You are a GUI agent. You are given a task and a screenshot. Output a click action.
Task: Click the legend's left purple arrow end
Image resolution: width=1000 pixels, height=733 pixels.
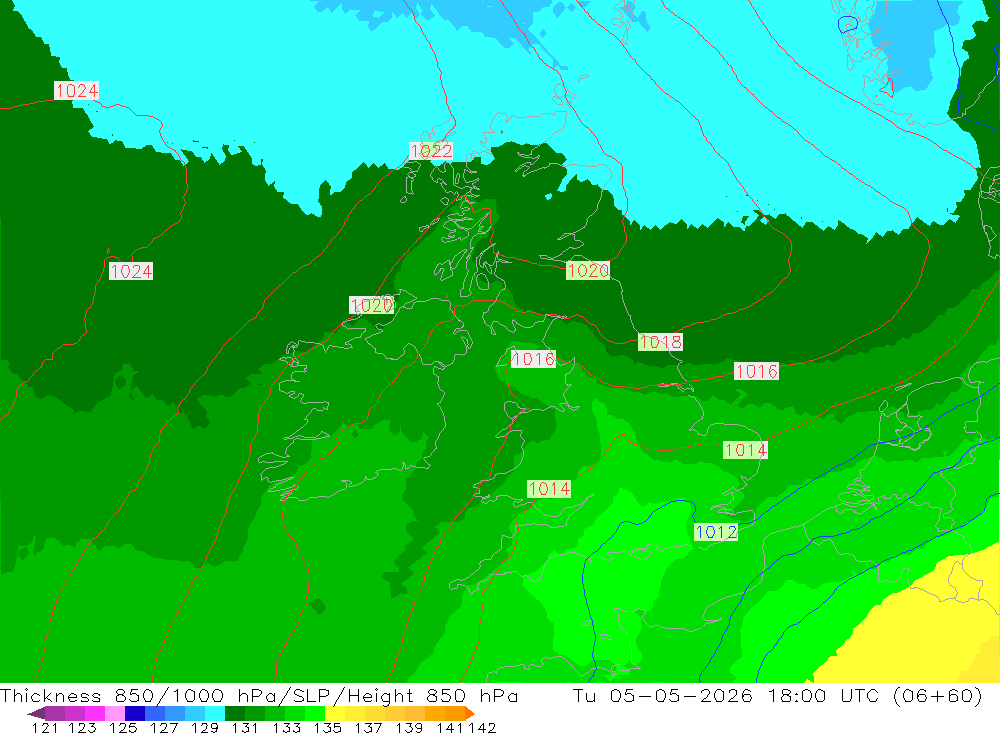(x=36, y=713)
